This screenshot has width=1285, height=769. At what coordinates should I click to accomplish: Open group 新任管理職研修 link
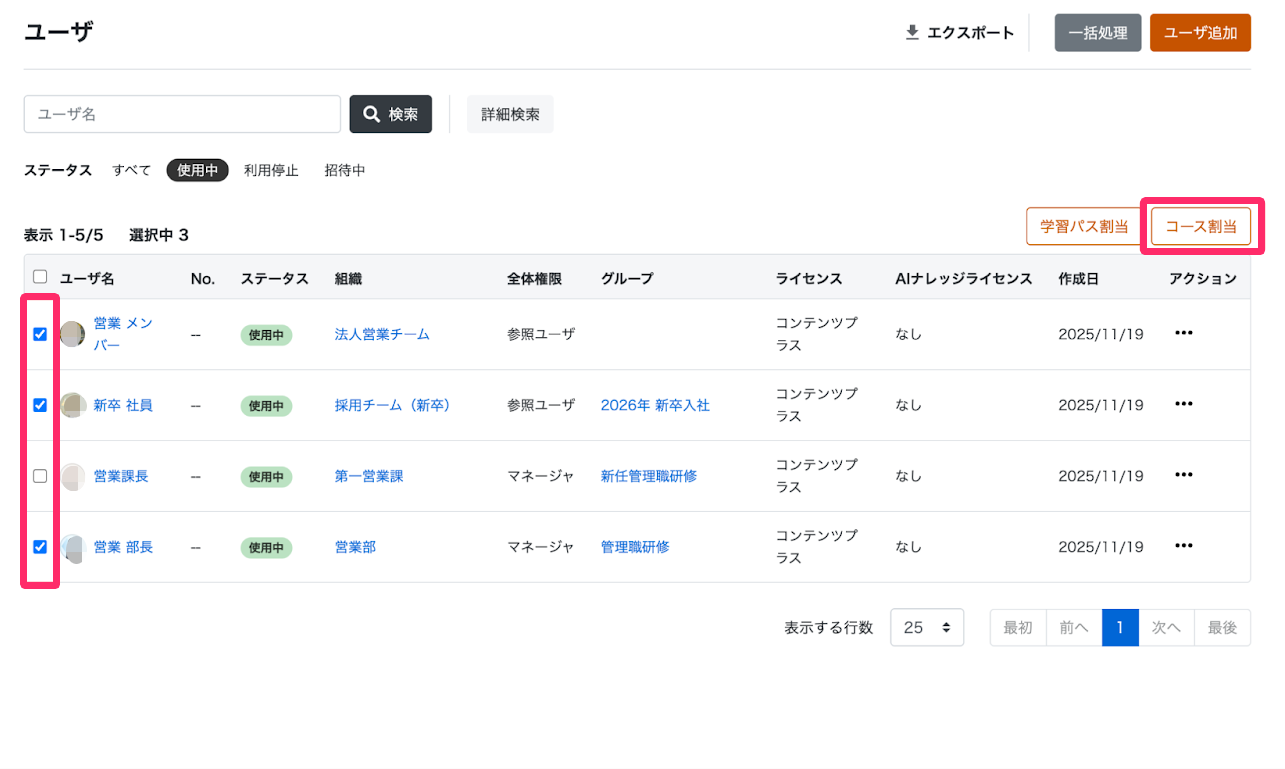coord(649,476)
